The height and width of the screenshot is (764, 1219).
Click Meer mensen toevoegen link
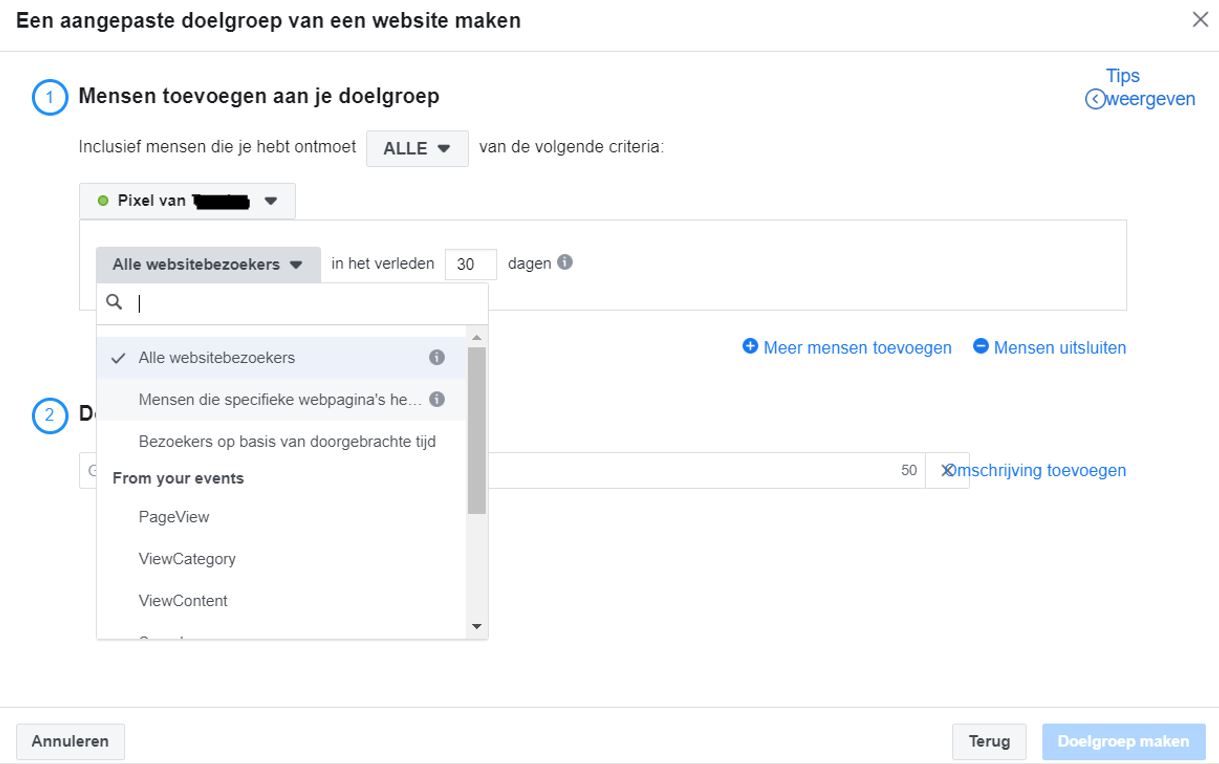(857, 348)
